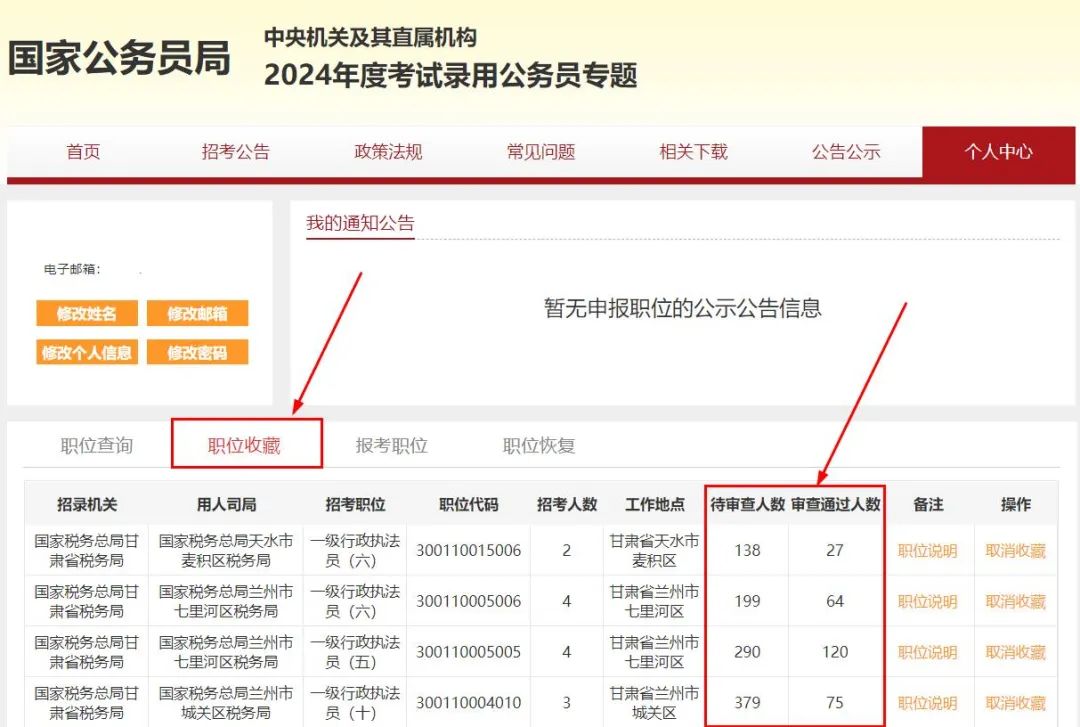Select the 职位代码 cell 300110005006
This screenshot has height=727, width=1080.
(x=468, y=602)
